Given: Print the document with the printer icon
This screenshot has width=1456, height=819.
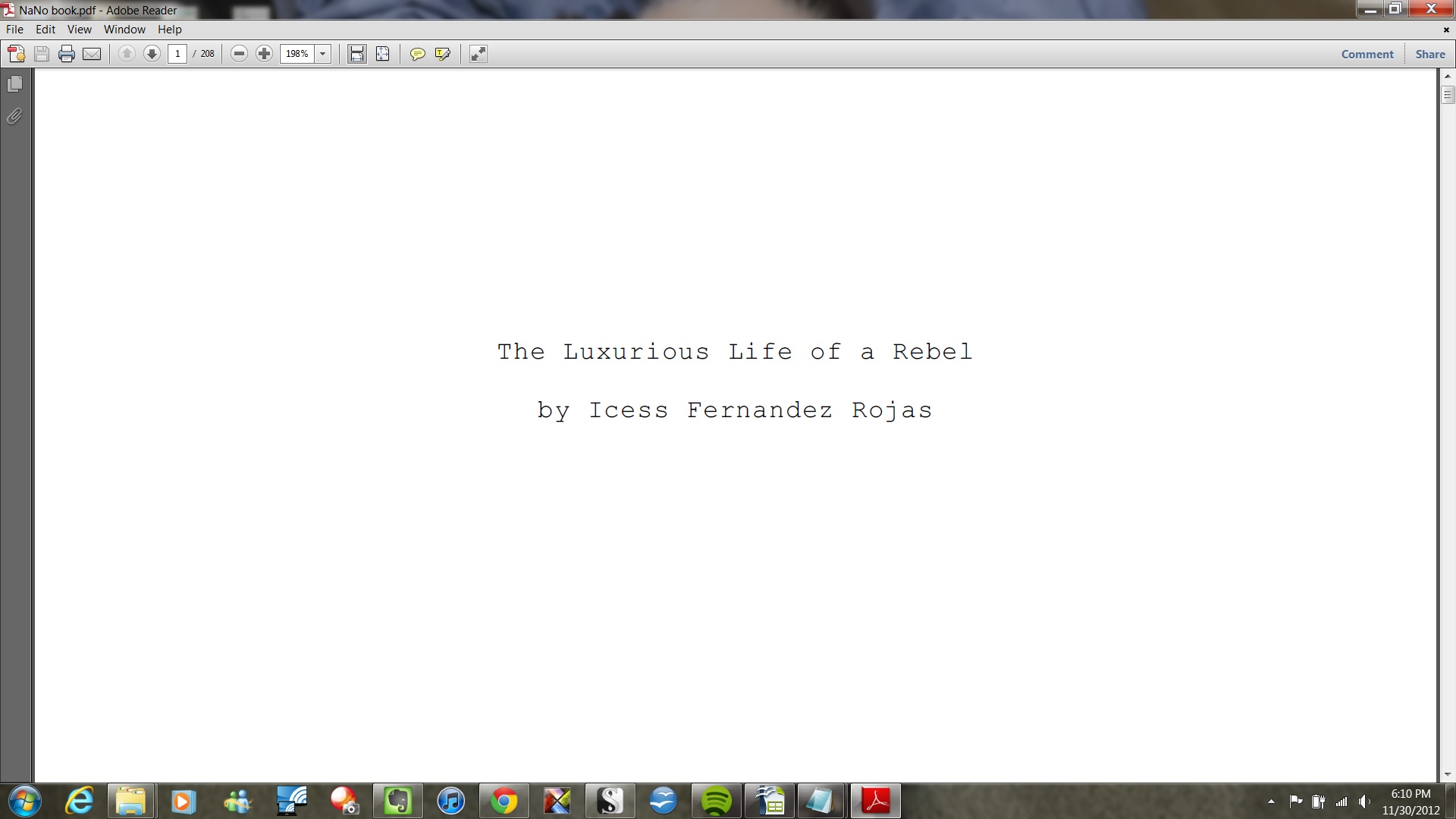Looking at the screenshot, I should tap(67, 54).
